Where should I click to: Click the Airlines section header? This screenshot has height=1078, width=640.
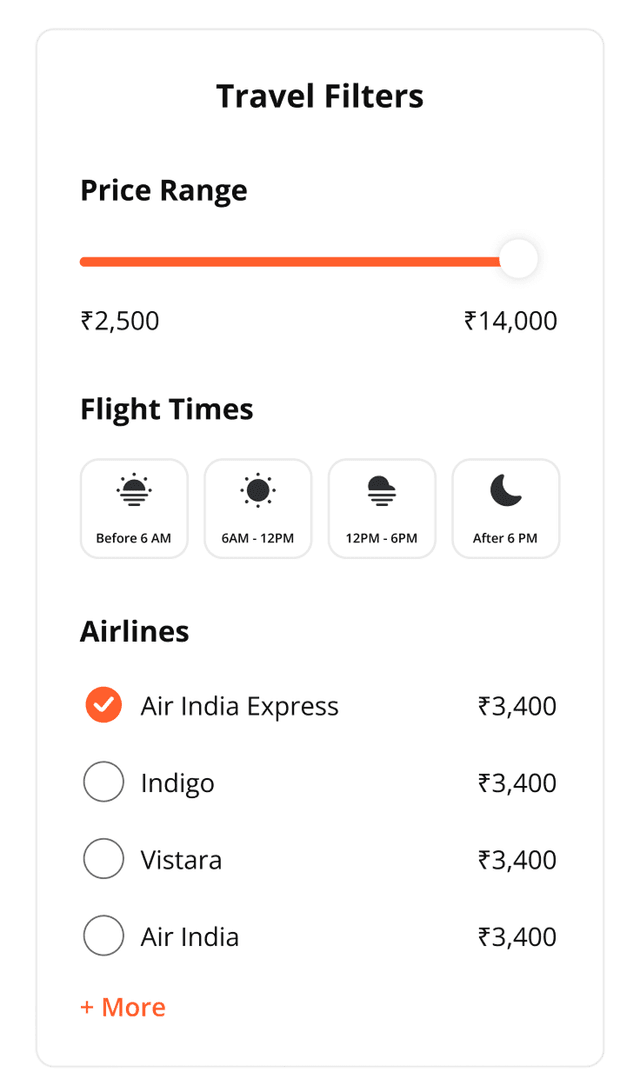[135, 631]
